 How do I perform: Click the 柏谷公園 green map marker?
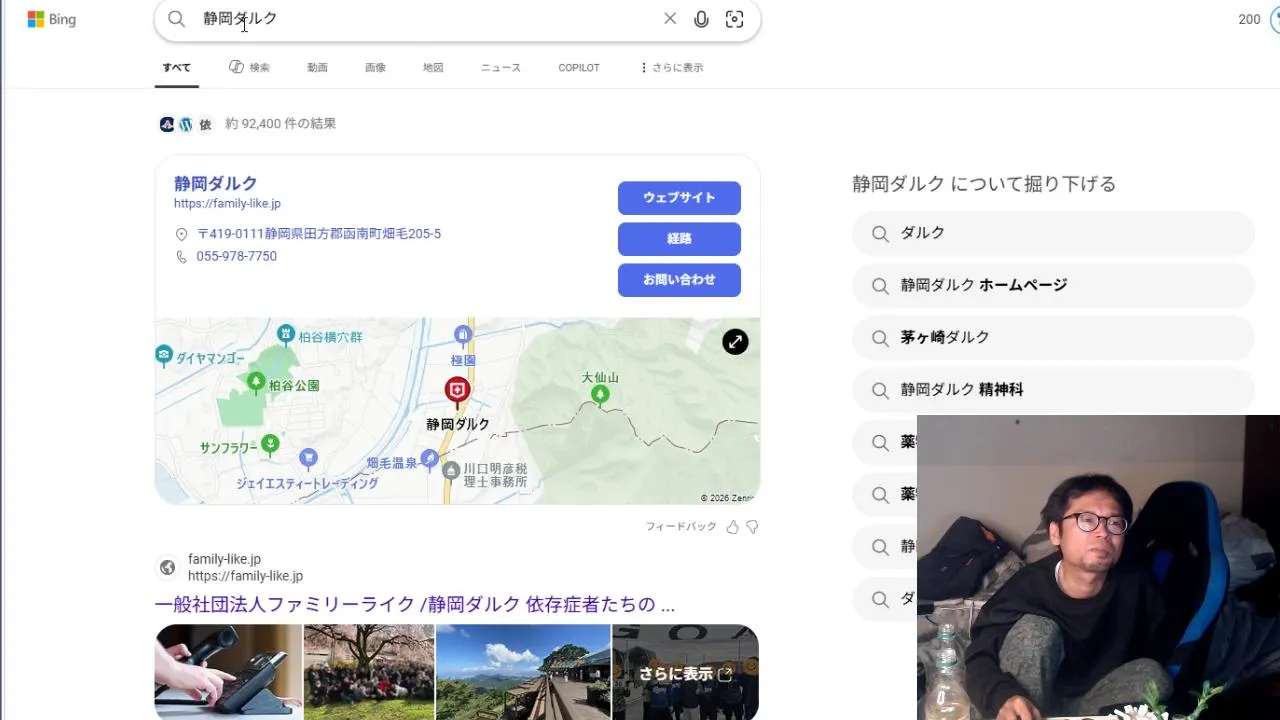[256, 381]
